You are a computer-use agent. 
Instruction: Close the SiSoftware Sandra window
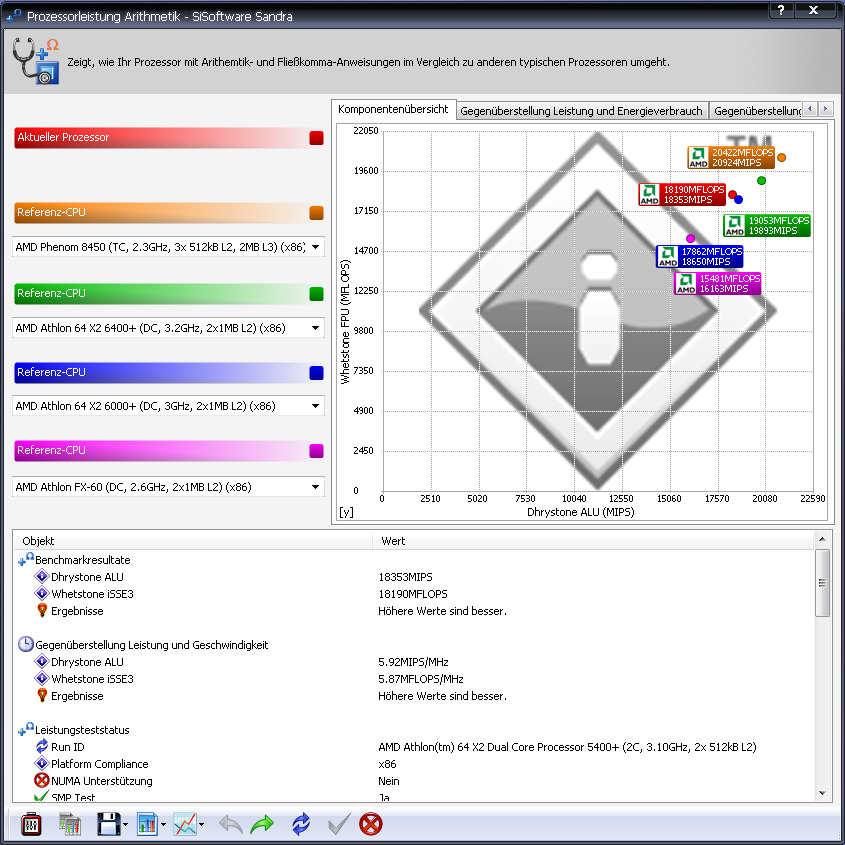(814, 9)
